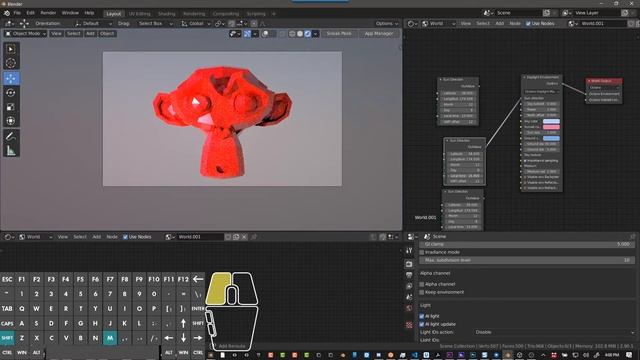Select the Measure tool
The height and width of the screenshot is (360, 640).
click(x=11, y=151)
